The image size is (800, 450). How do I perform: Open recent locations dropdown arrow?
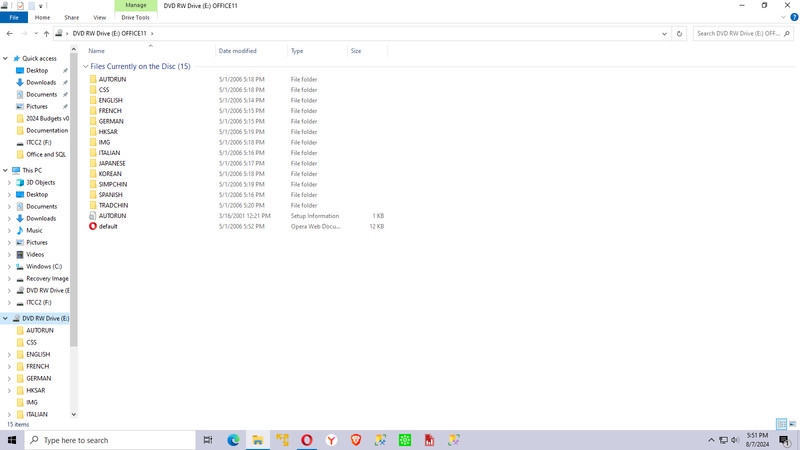click(36, 34)
